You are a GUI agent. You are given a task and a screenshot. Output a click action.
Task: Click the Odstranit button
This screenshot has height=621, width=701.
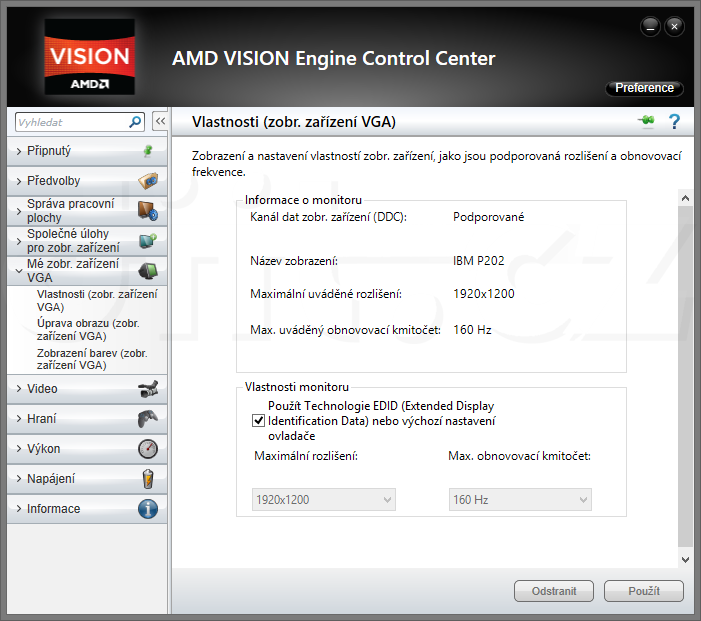point(554,591)
